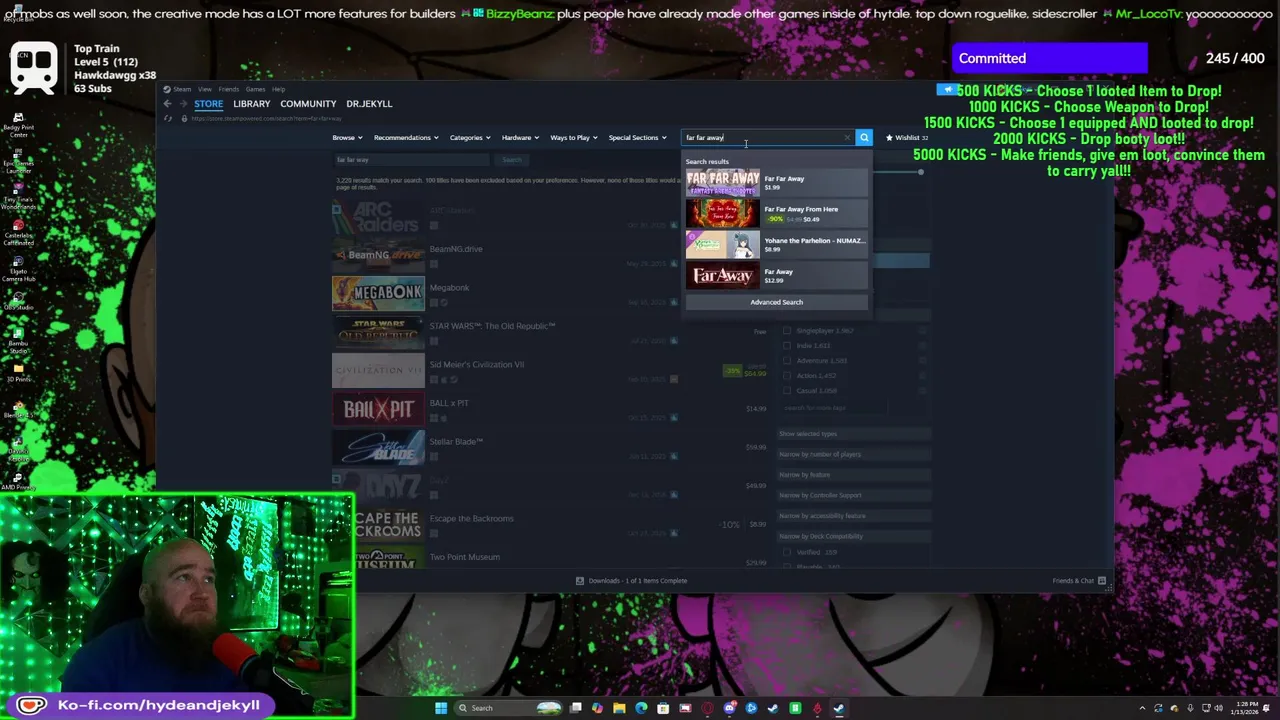This screenshot has height=720, width=1280.
Task: Open the Wishlist star link
Action: click(906, 138)
